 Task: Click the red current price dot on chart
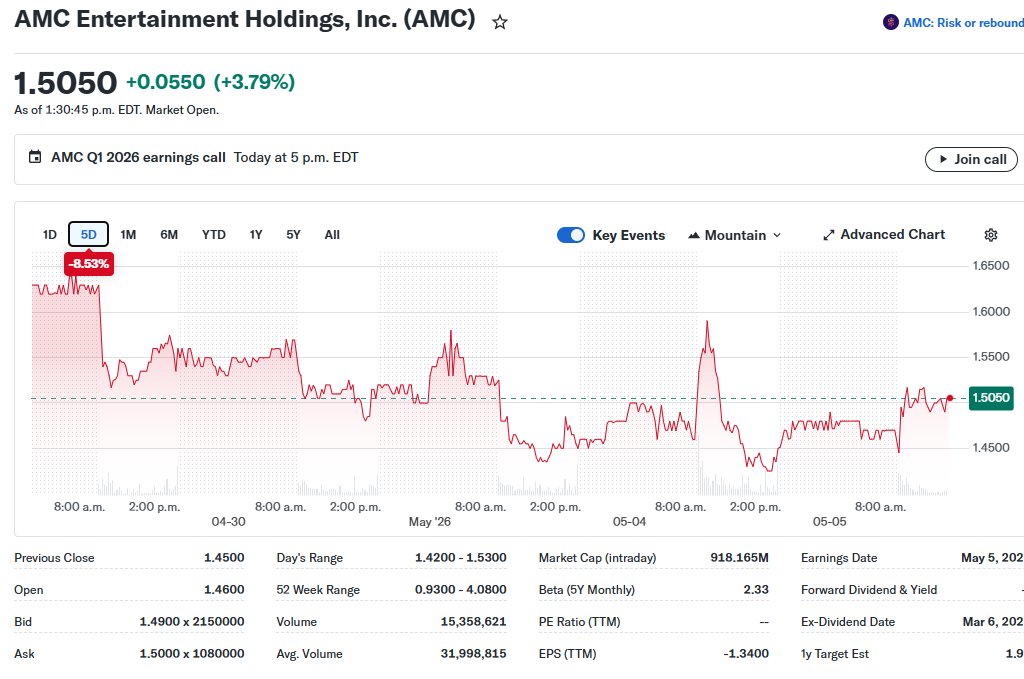tap(950, 398)
